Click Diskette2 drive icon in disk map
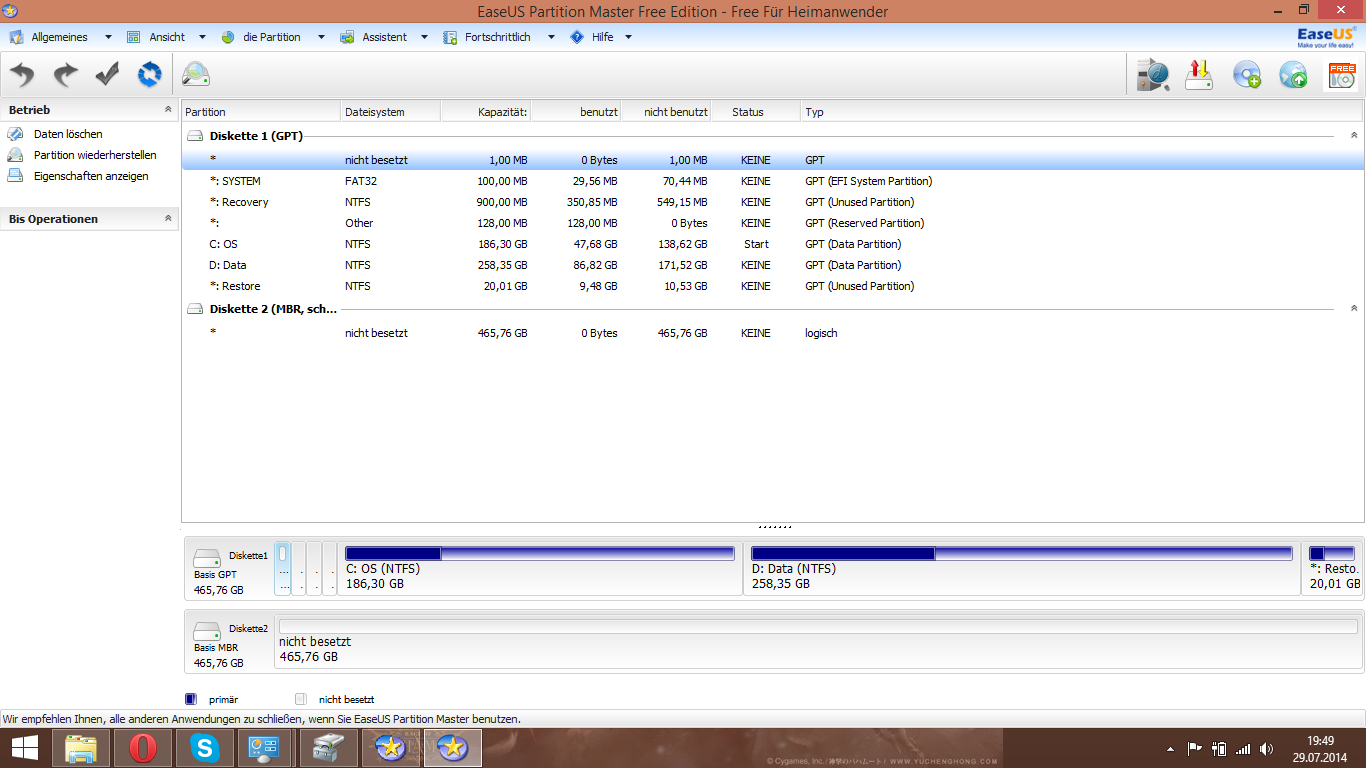Viewport: 1366px width, 768px height. click(207, 630)
